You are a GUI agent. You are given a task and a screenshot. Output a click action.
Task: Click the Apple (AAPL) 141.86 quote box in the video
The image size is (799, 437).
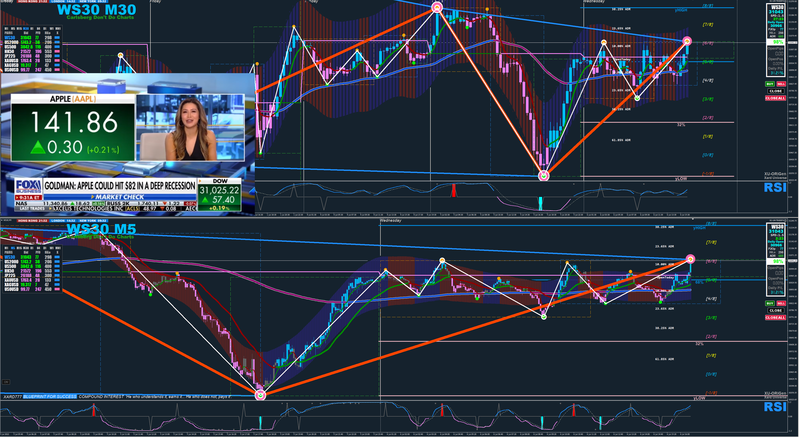73,127
